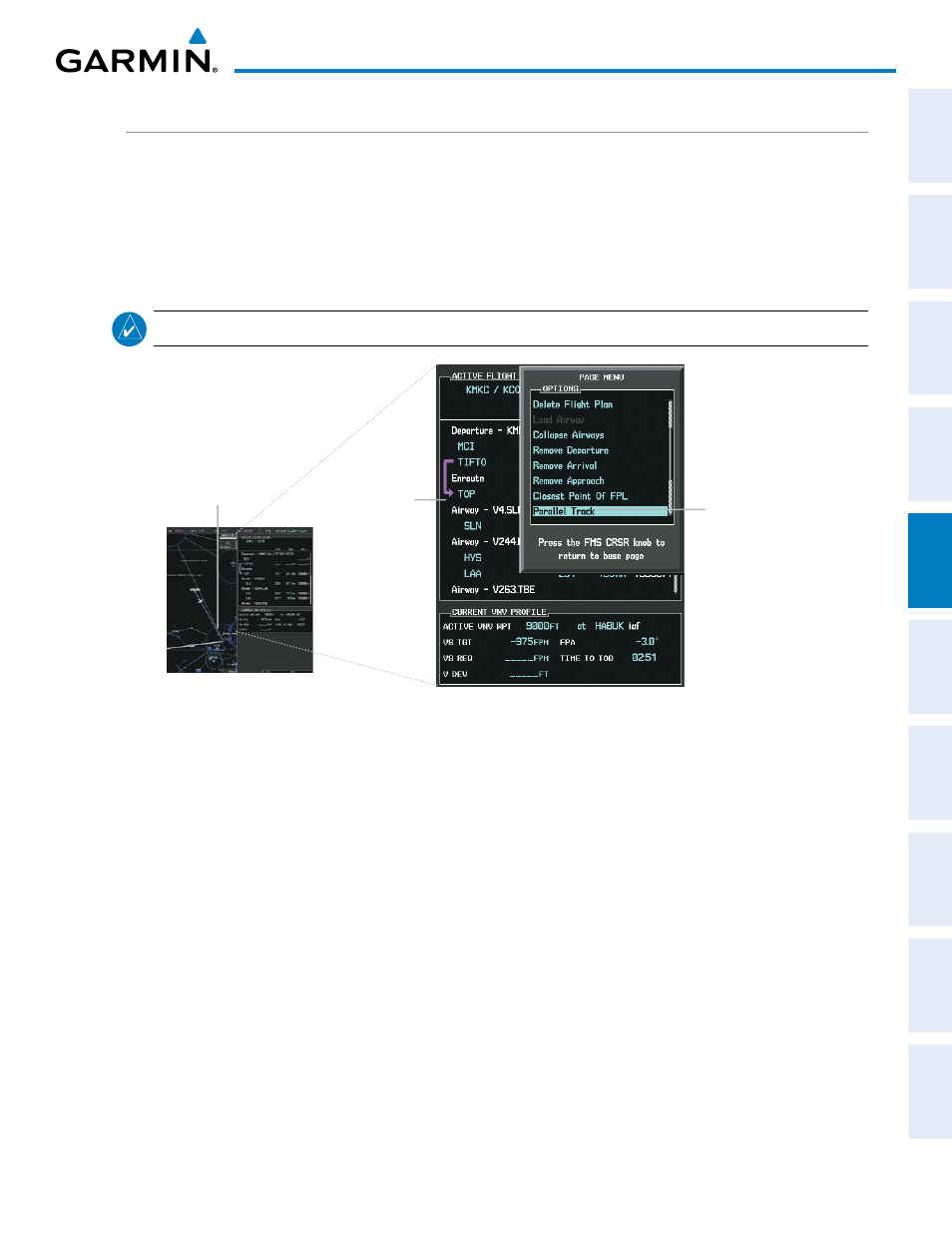The image size is (952, 1233).
Task: Click the Airway - V4.SL row
Action: 485,510
